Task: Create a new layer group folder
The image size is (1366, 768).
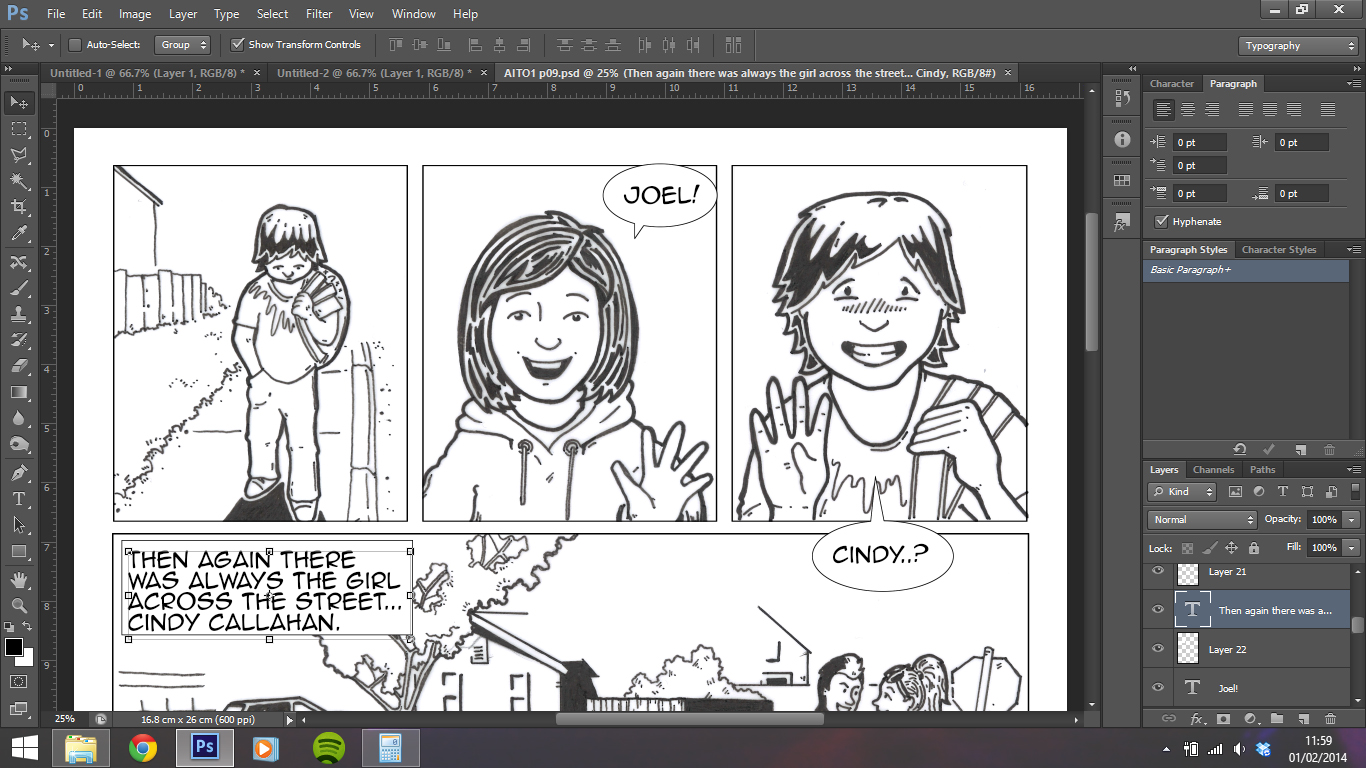Action: click(1277, 718)
